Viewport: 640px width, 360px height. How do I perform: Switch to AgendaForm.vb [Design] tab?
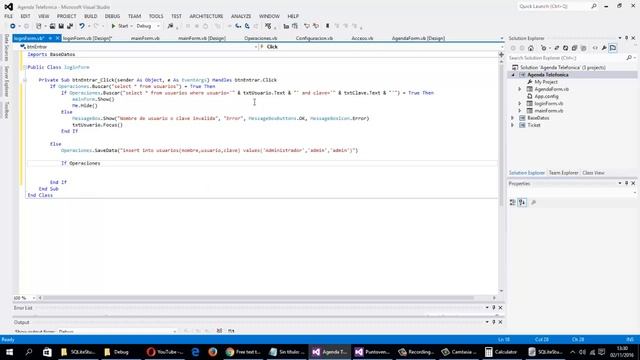pos(418,38)
